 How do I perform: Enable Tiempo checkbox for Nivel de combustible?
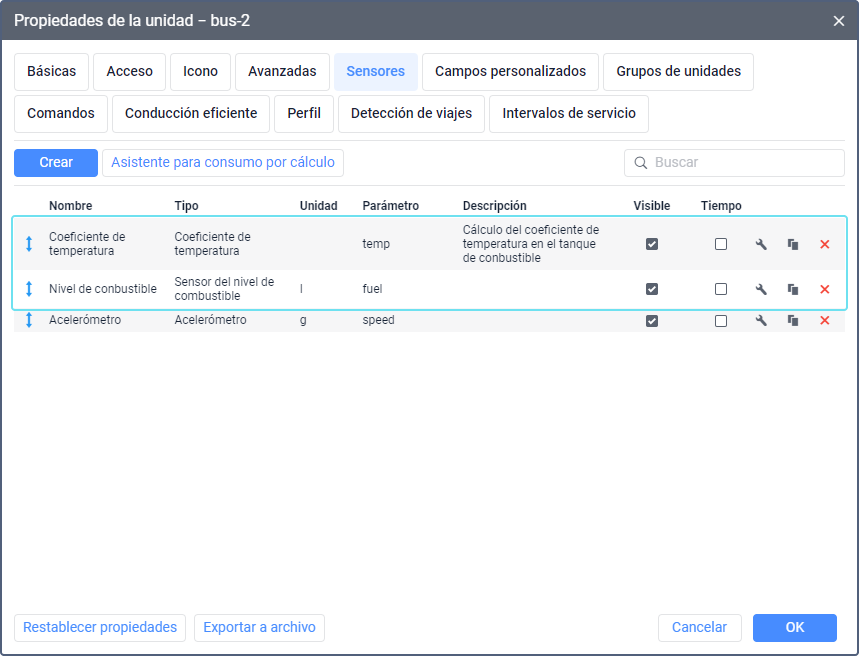[x=721, y=289]
